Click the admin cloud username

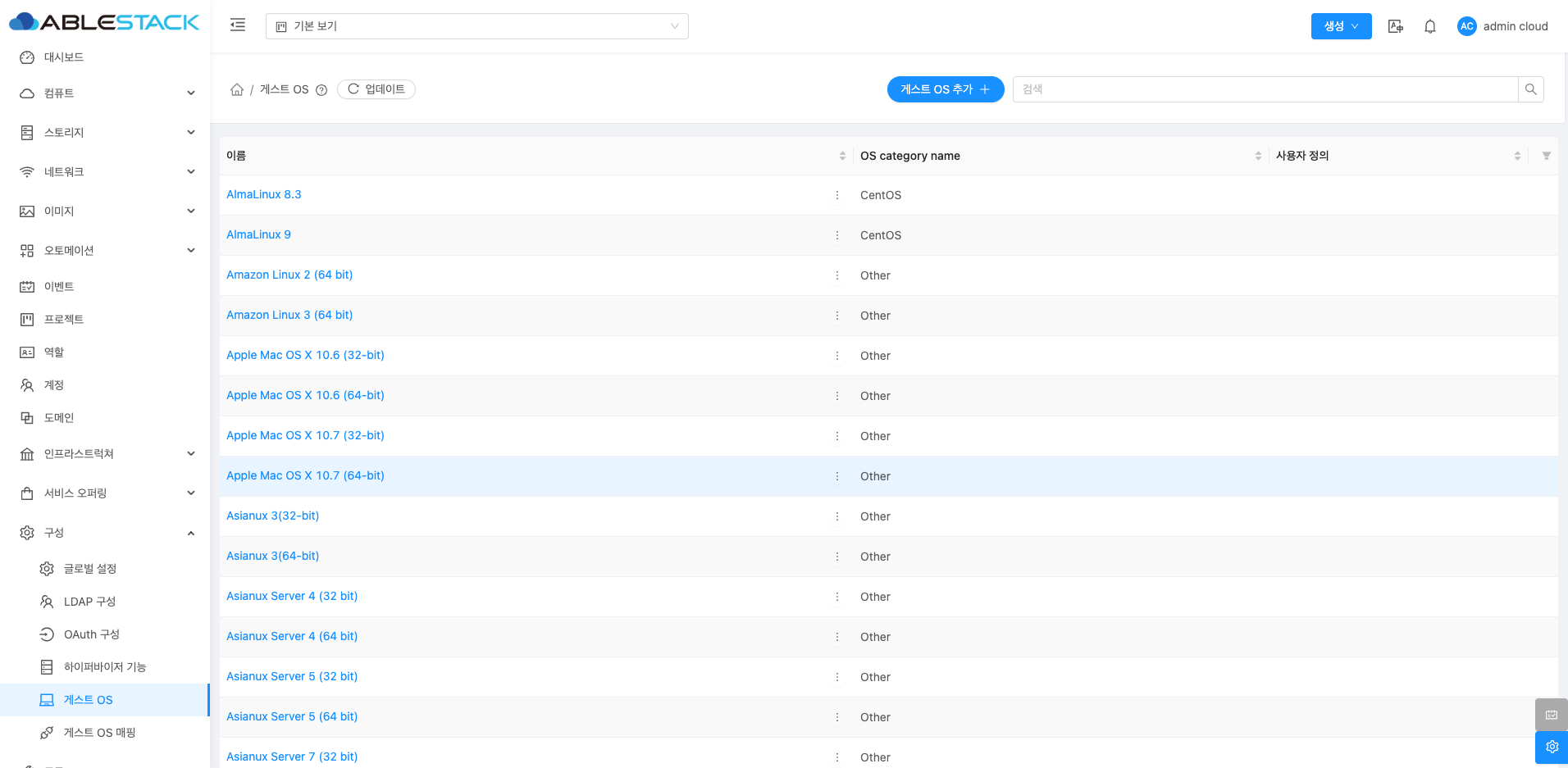point(1516,26)
